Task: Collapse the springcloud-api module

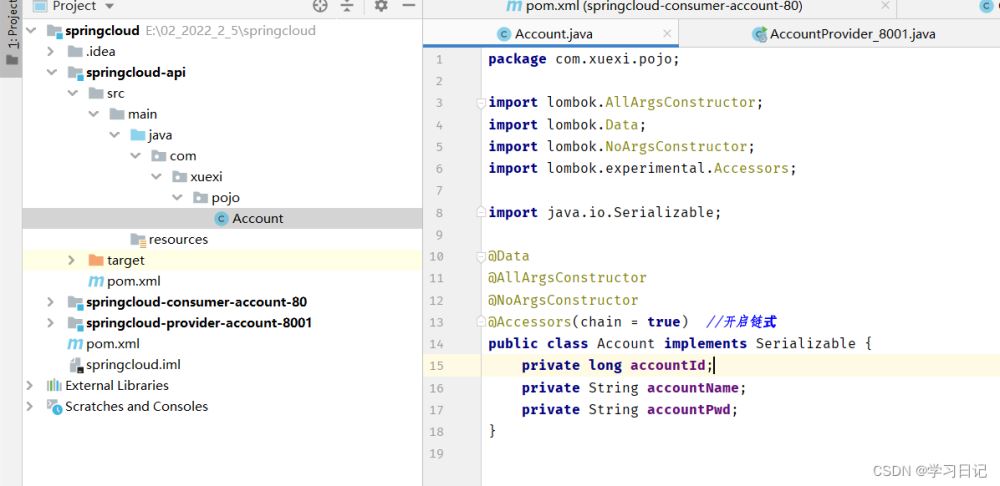Action: tap(51, 73)
